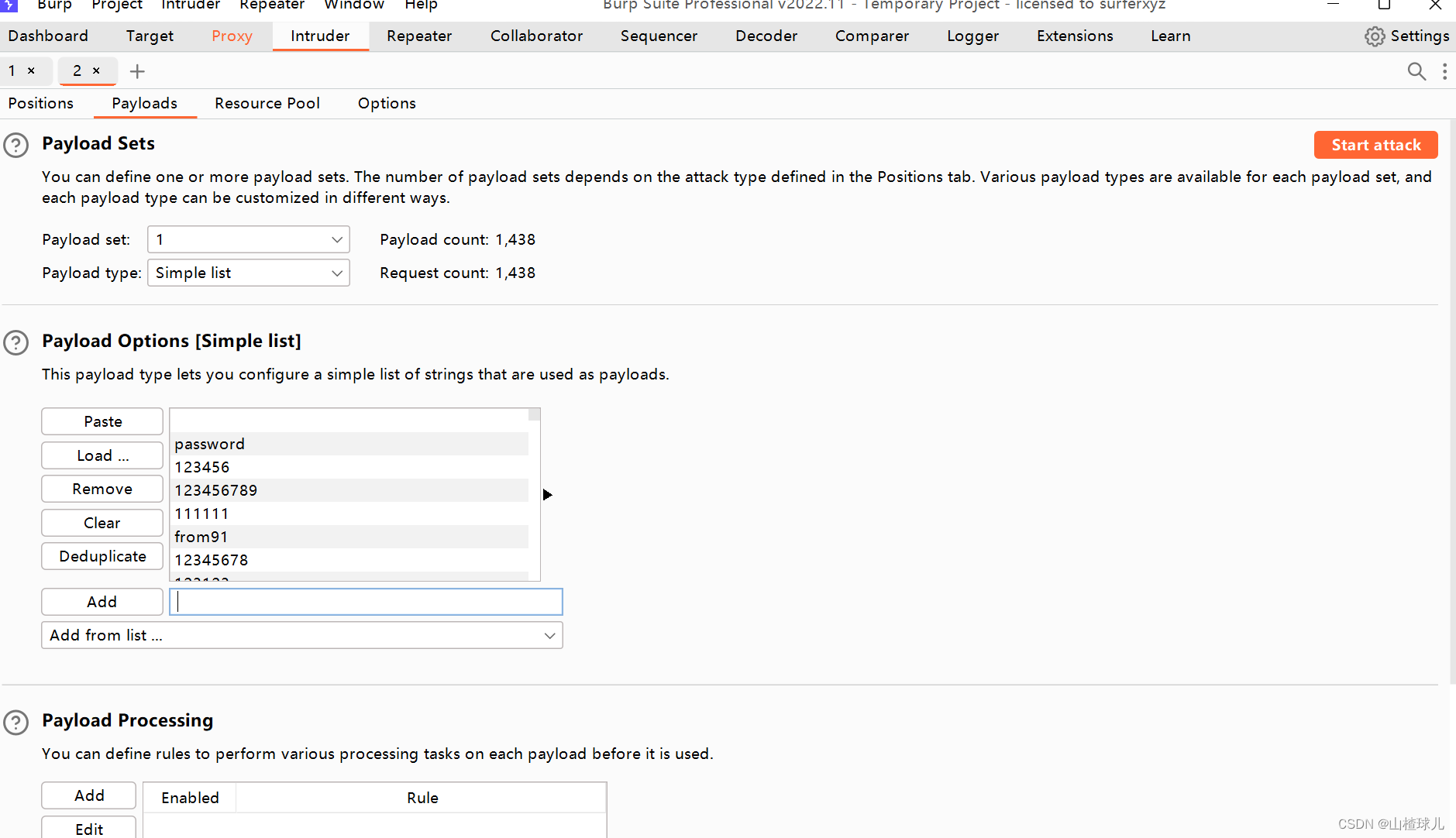Open the Intruder menu
1456x838 pixels.
[x=191, y=5]
